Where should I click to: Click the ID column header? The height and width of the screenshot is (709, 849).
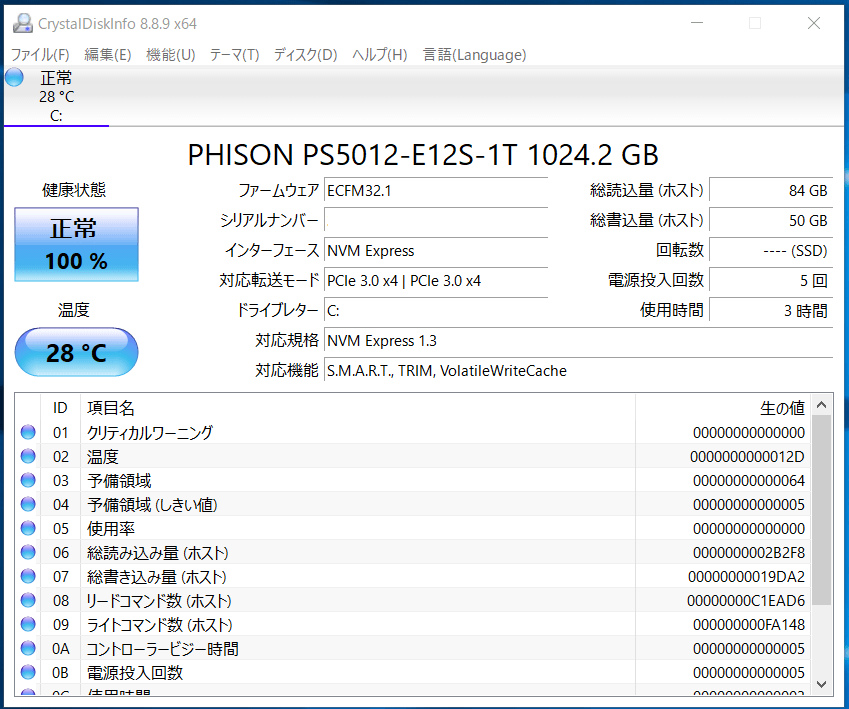pyautogui.click(x=60, y=407)
